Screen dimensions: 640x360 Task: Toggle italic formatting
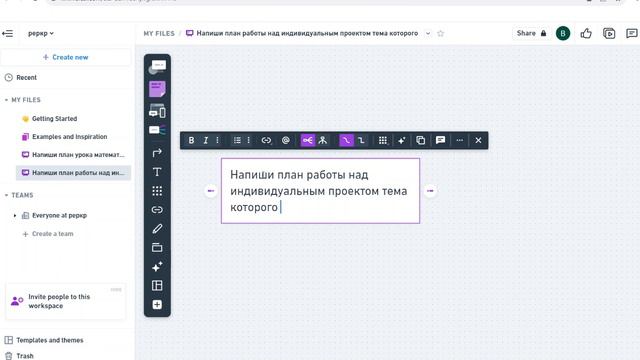coord(206,140)
